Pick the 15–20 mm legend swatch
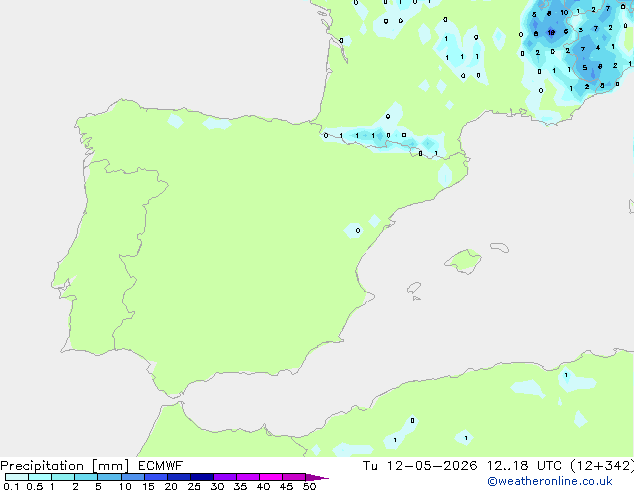Image resolution: width=634 pixels, height=490 pixels. [x=156, y=477]
